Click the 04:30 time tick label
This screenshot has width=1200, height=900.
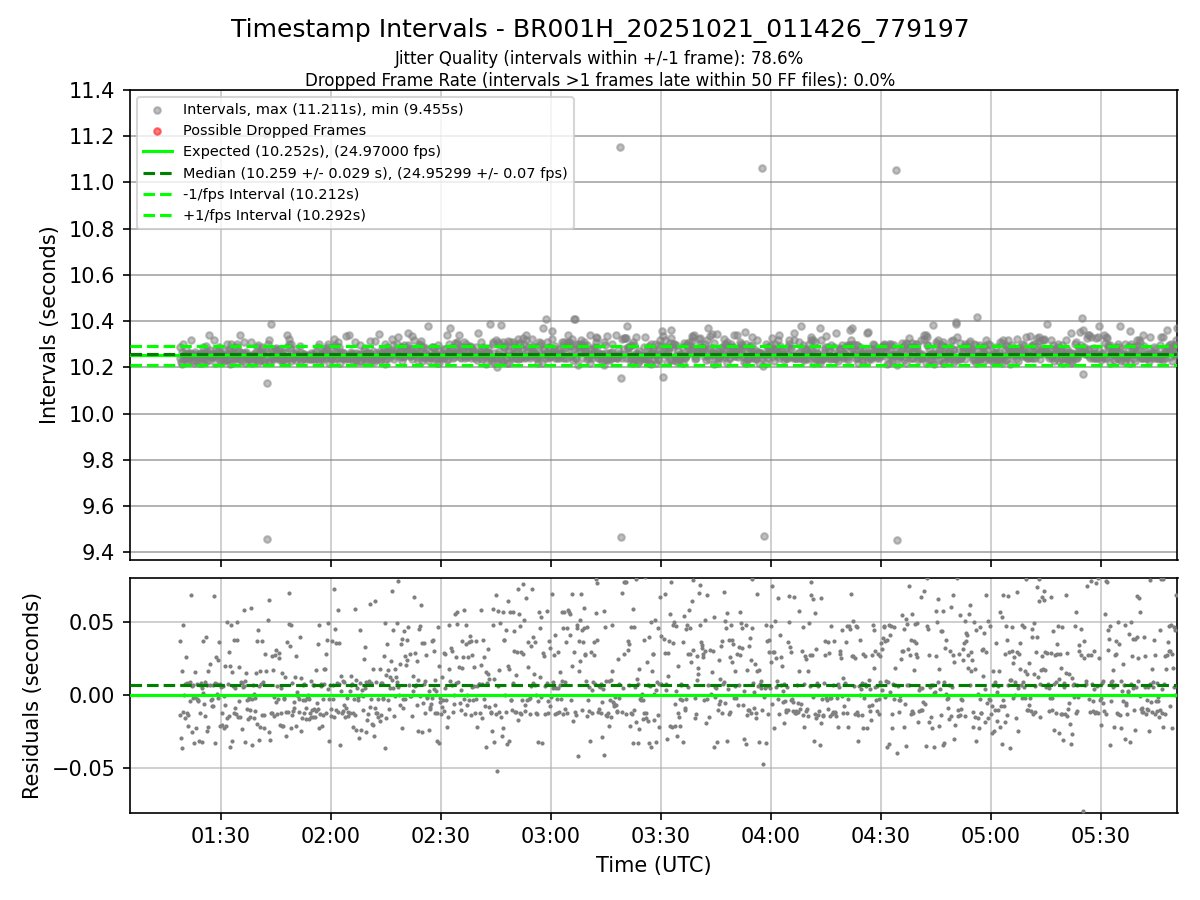click(x=880, y=834)
